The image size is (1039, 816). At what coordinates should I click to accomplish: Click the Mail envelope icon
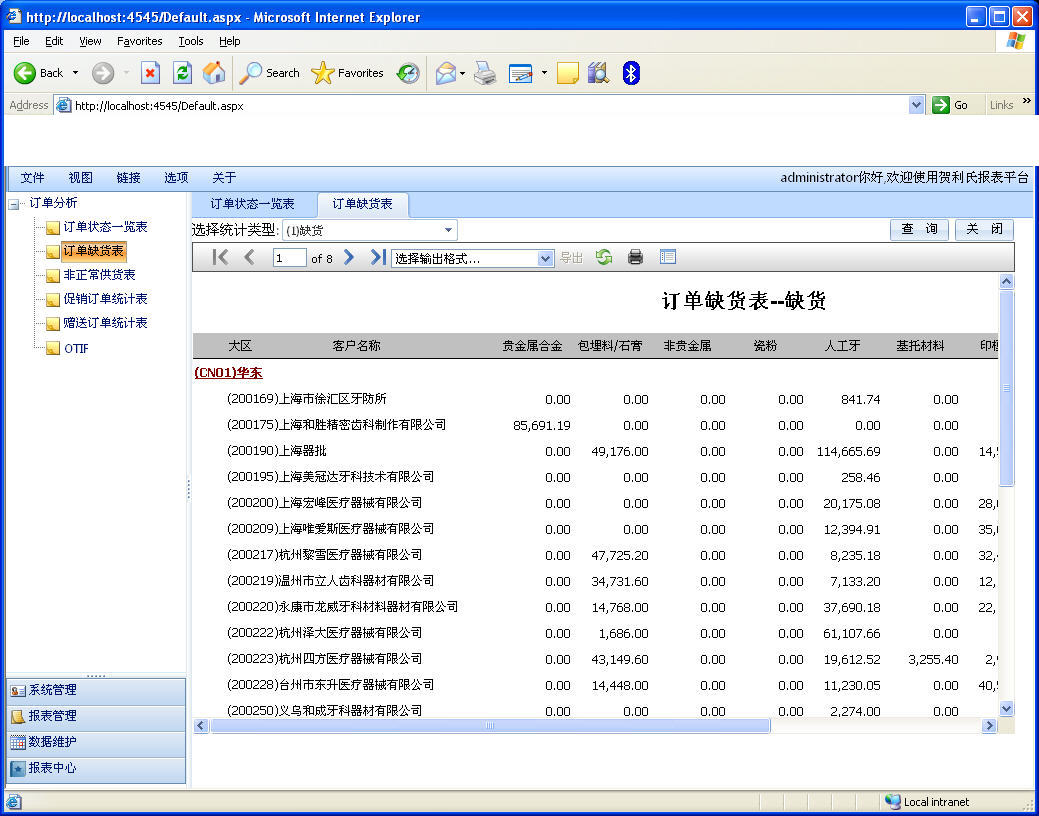click(446, 73)
